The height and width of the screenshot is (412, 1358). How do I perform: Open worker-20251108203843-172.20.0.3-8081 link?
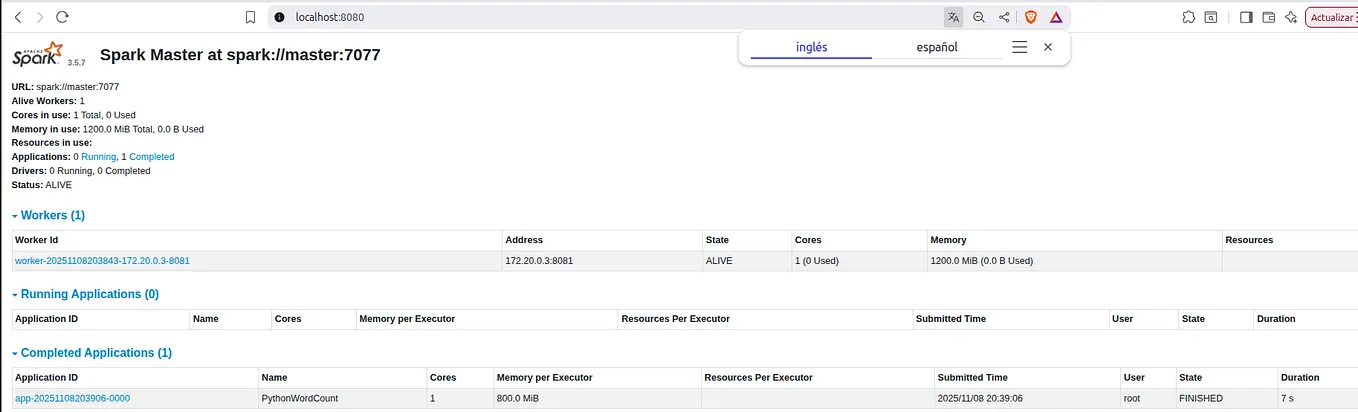point(102,261)
